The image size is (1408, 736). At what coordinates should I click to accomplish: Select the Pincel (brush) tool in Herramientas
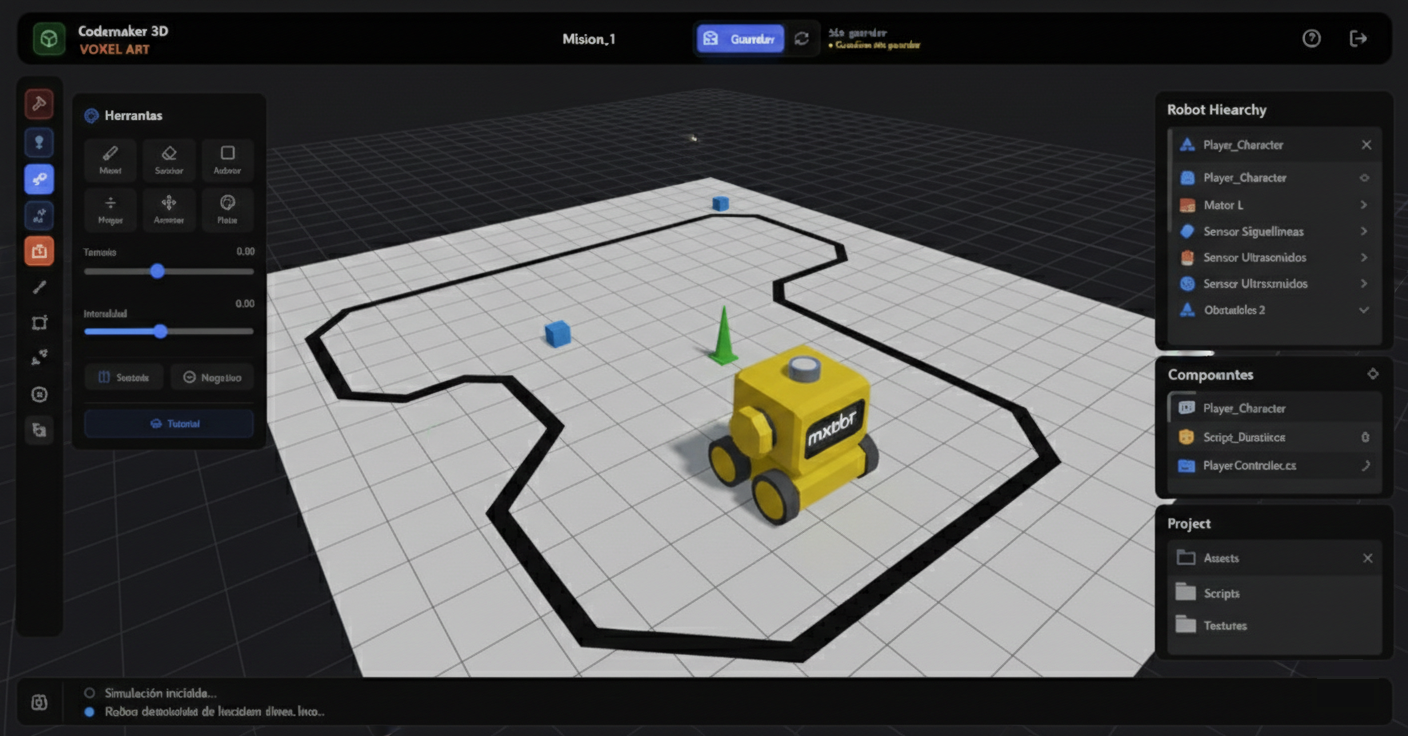pos(110,160)
